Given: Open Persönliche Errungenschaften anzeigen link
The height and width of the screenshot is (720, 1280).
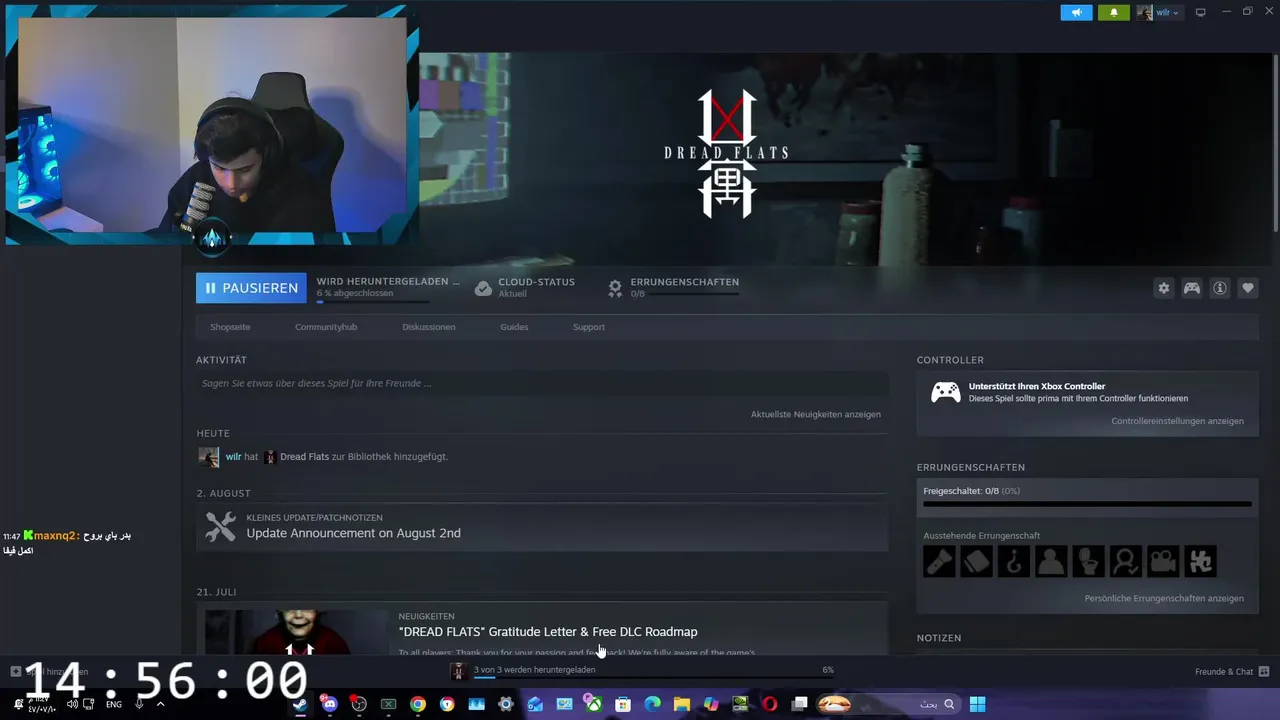Looking at the screenshot, I should [x=1164, y=598].
